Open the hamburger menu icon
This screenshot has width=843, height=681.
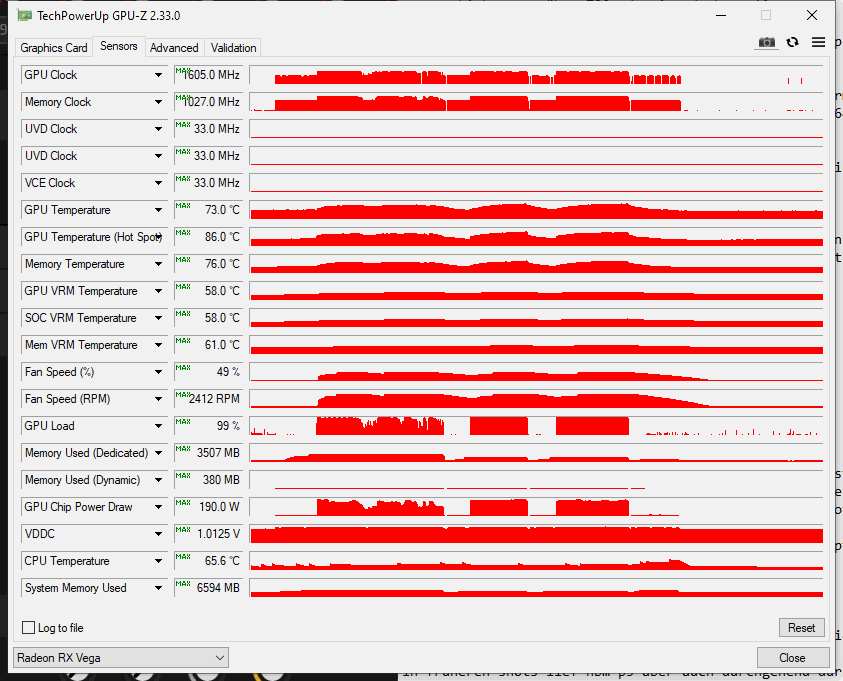(818, 42)
